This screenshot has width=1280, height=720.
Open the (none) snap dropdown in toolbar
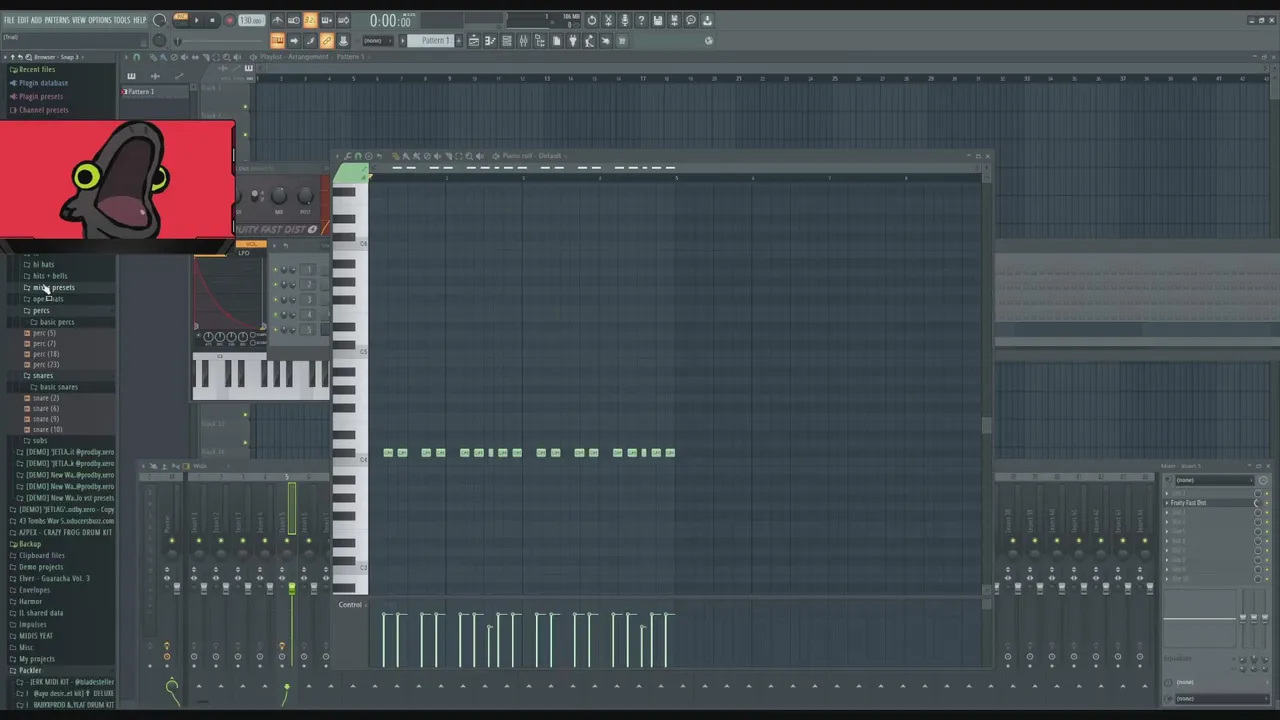click(x=378, y=40)
